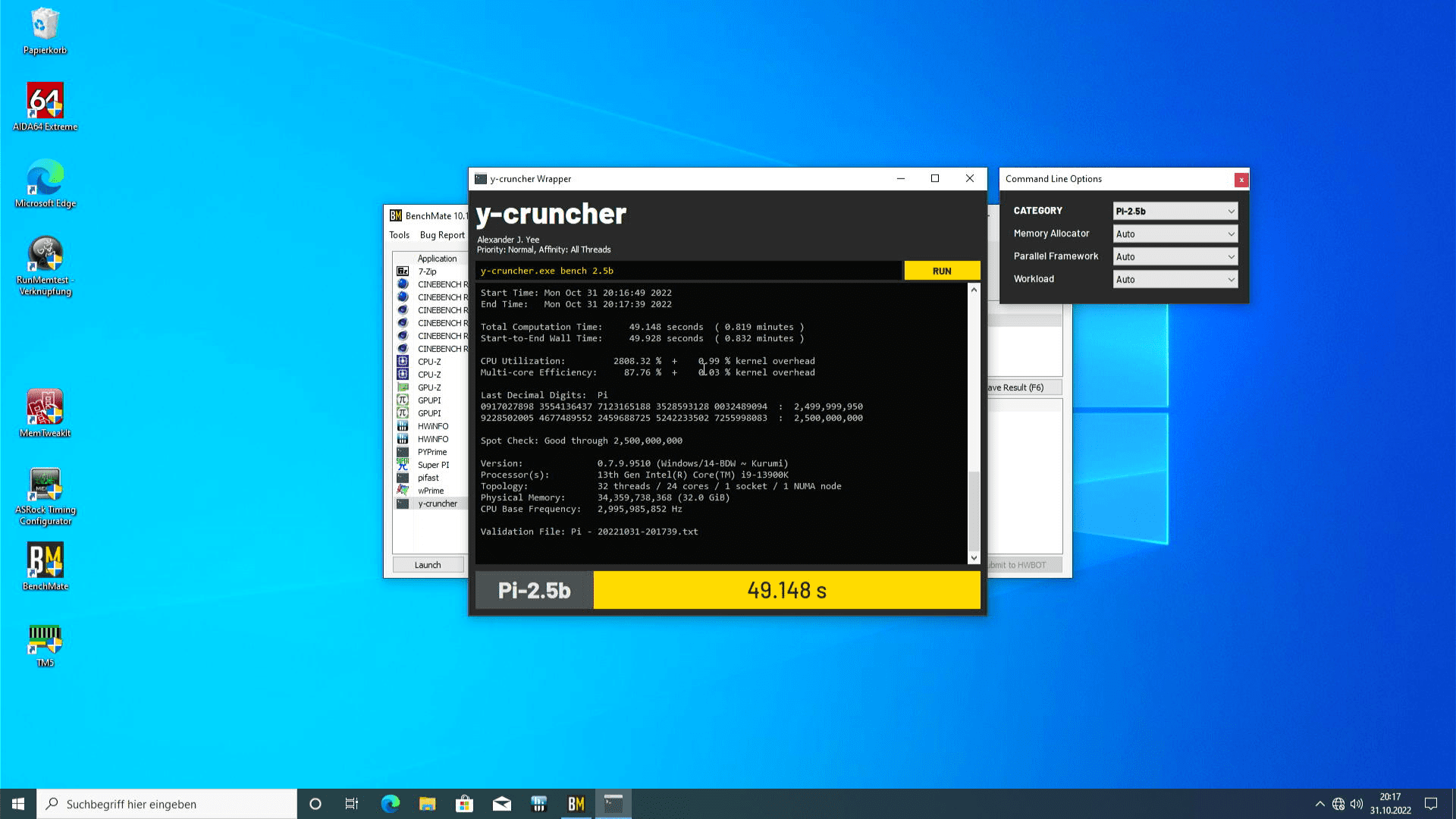Select 7-Zip in application list
The image size is (1456, 819).
[427, 271]
